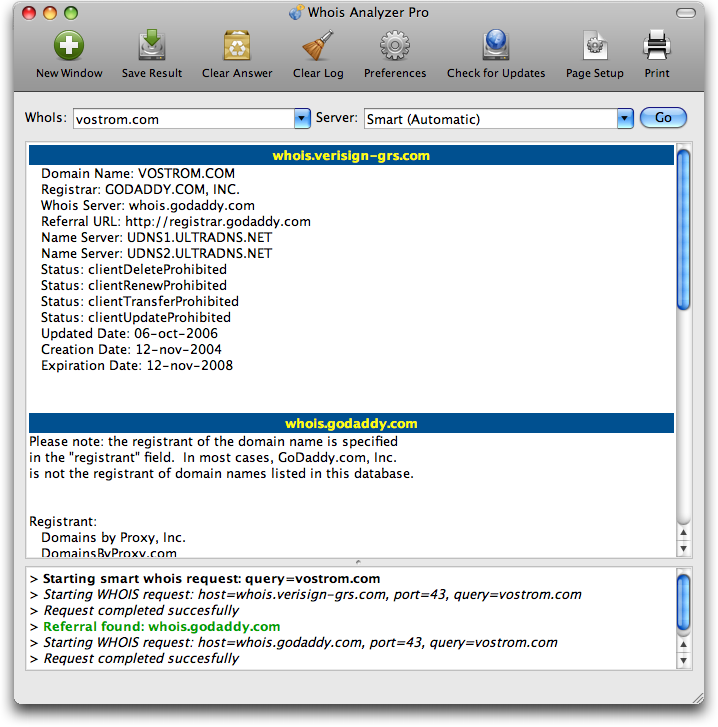Click the window resize grip corner
718x727 pixels.
(x=698, y=698)
